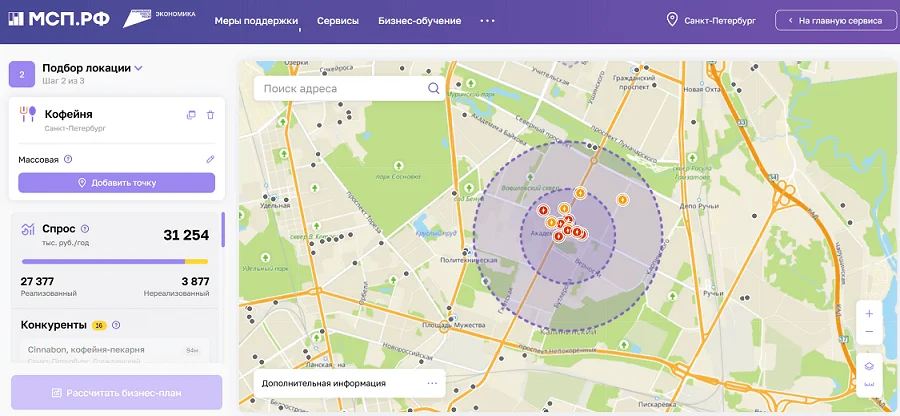Open the map layers switcher
The width and height of the screenshot is (900, 416).
[x=869, y=369]
